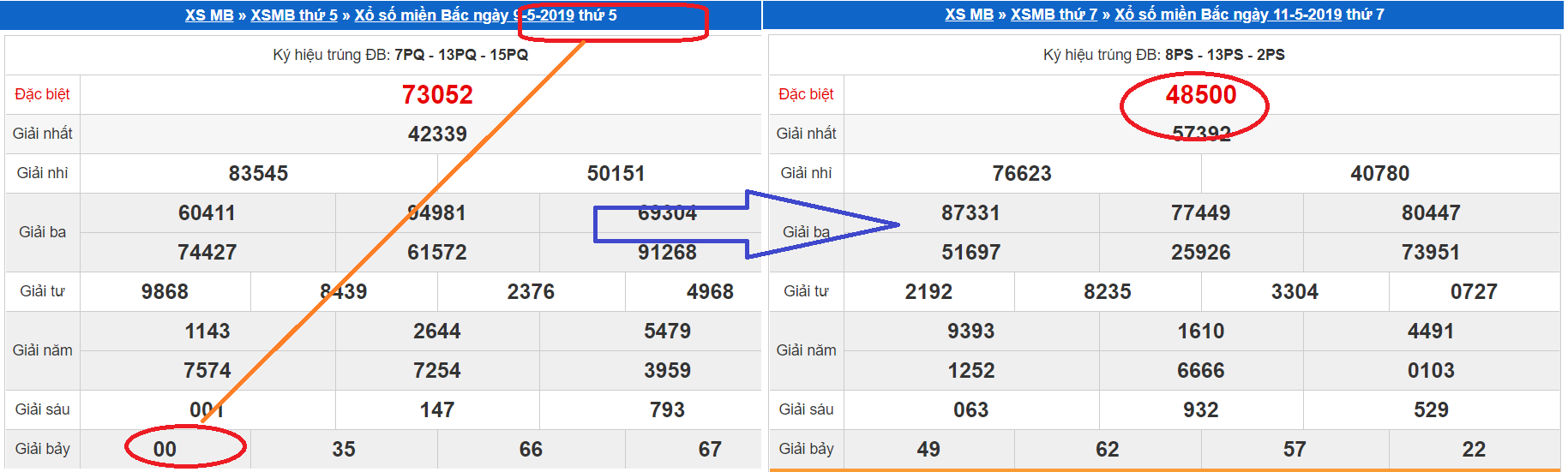Click fourth prize number 0727

(x=1473, y=292)
